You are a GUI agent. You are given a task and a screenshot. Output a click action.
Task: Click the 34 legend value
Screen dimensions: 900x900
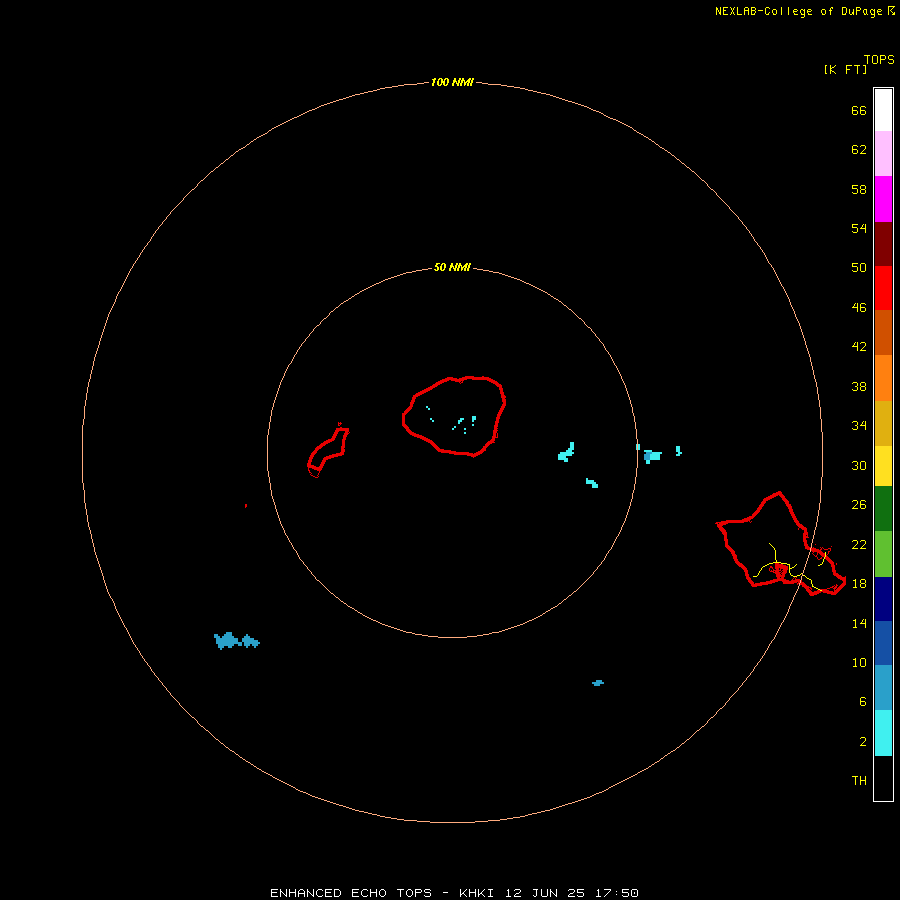pos(859,426)
